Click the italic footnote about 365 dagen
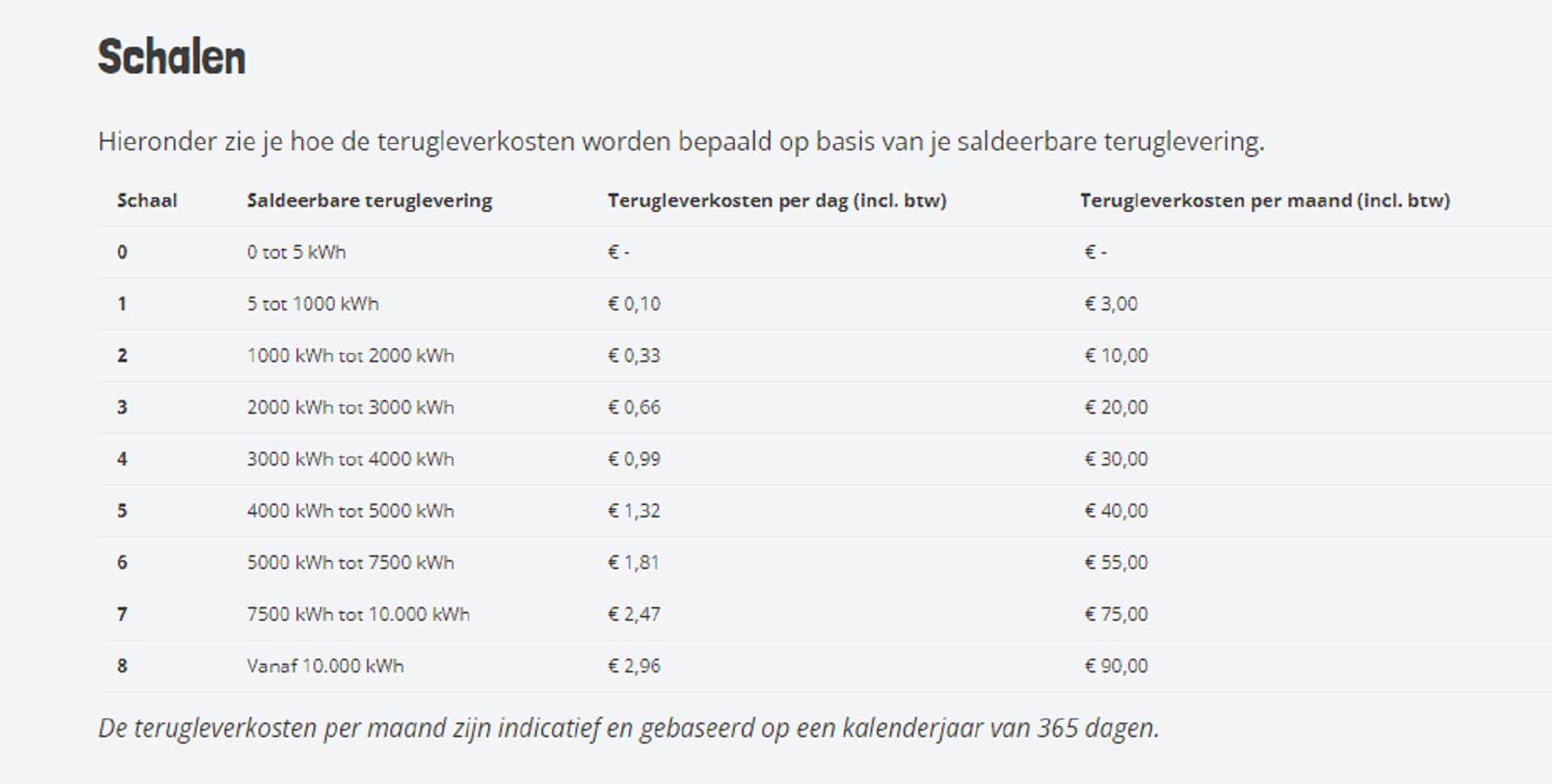This screenshot has height=784, width=1552. click(x=628, y=728)
